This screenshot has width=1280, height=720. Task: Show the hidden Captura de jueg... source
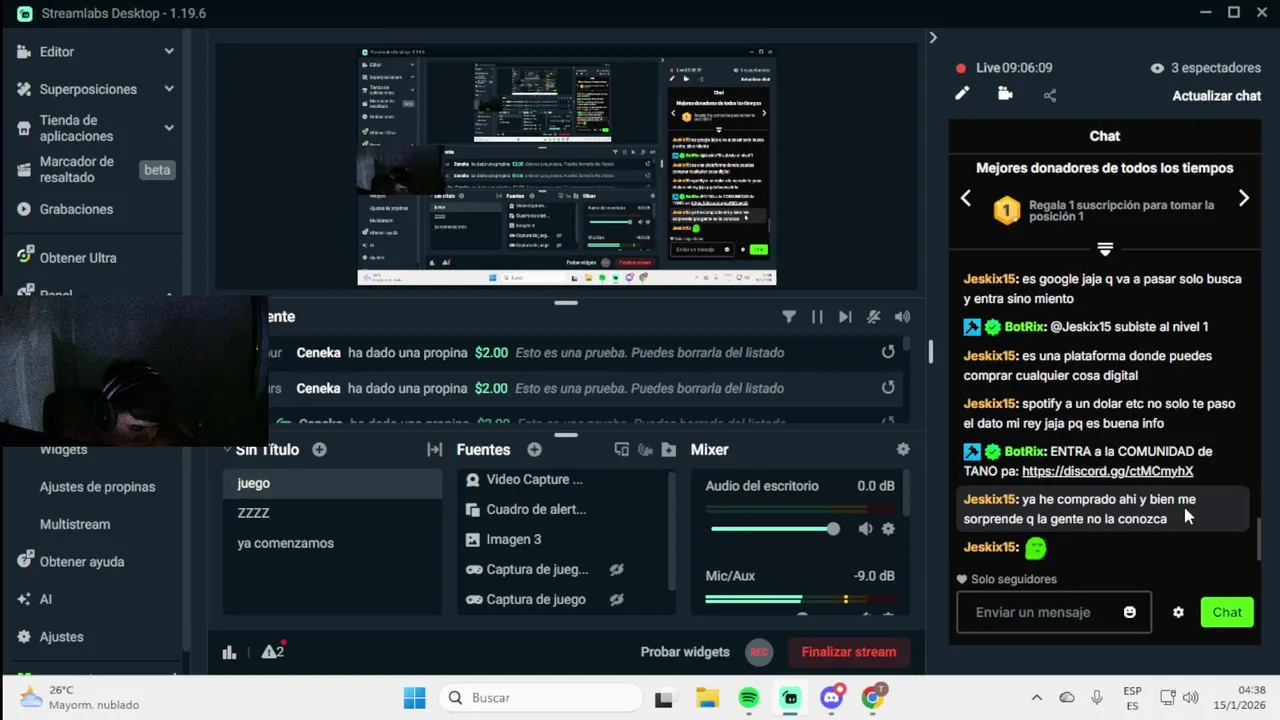point(617,570)
